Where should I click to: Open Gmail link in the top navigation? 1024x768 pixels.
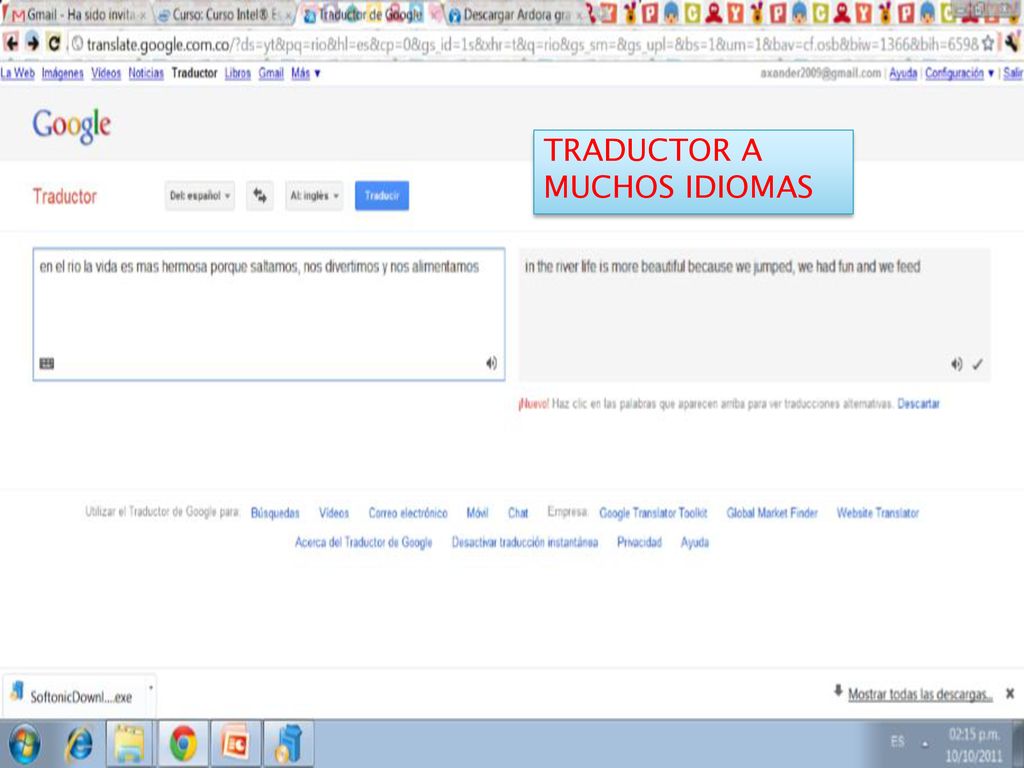coord(271,73)
